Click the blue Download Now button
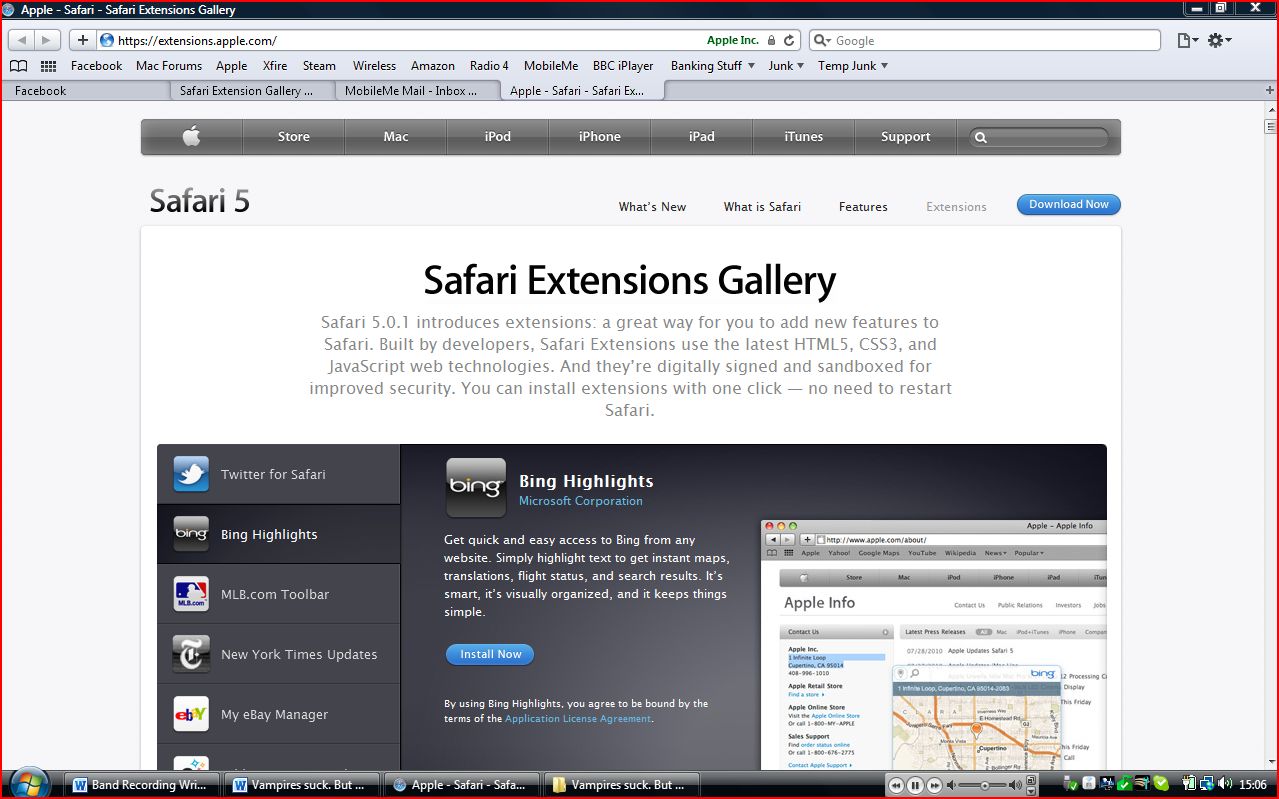 click(x=1069, y=204)
